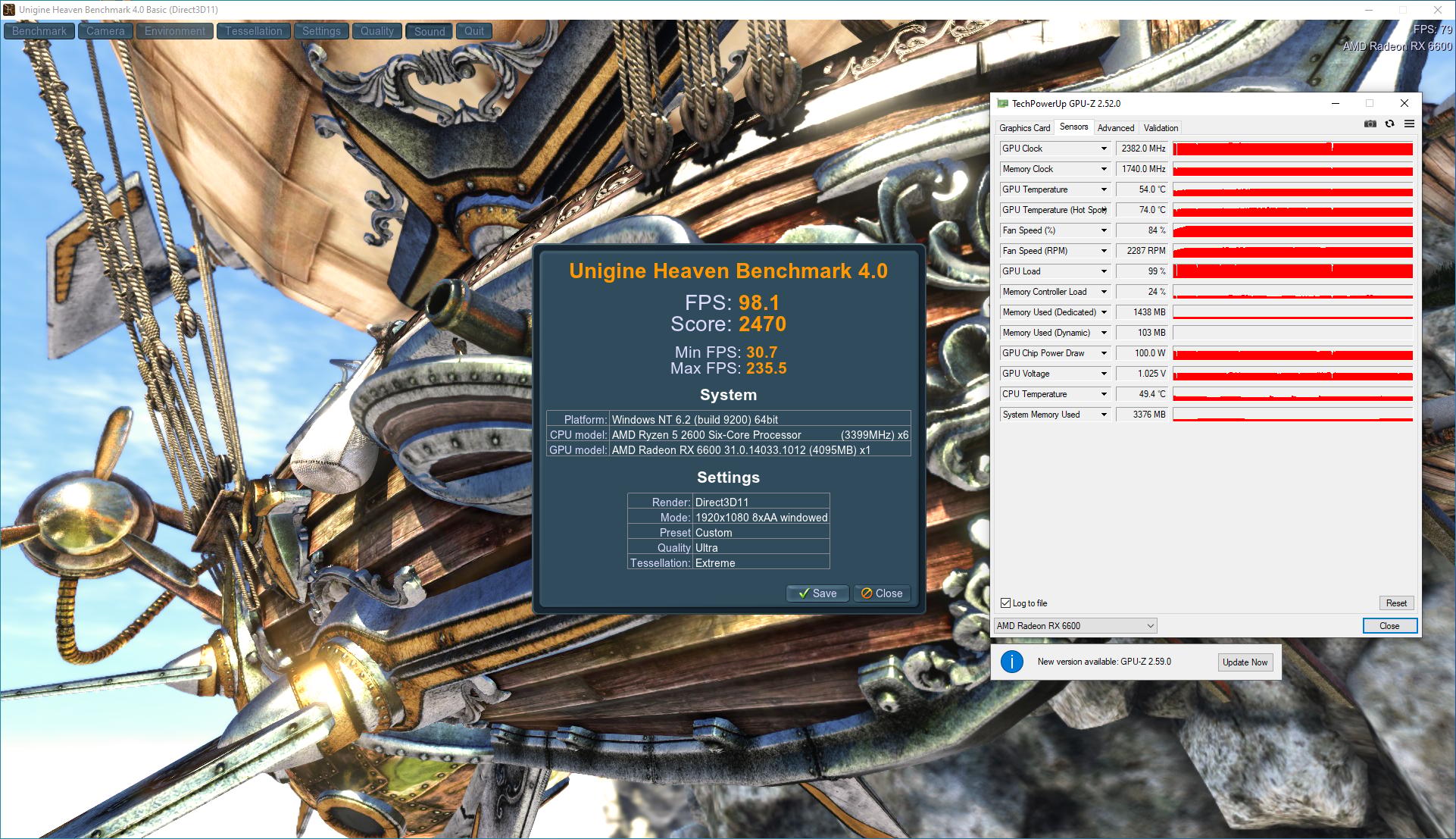Reset the GPU-Z sensor readings
Screen dimensions: 1456x839
point(1396,603)
